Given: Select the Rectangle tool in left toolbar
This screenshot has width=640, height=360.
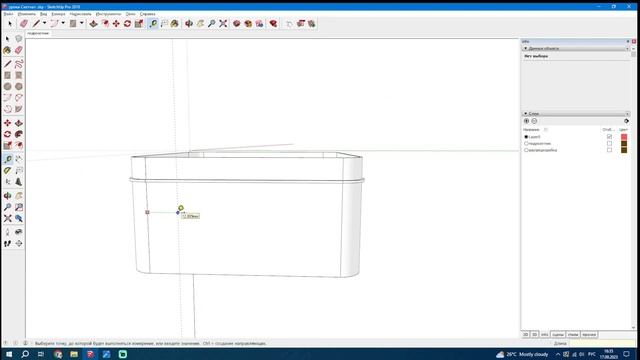Looking at the screenshot, I should point(7,76).
